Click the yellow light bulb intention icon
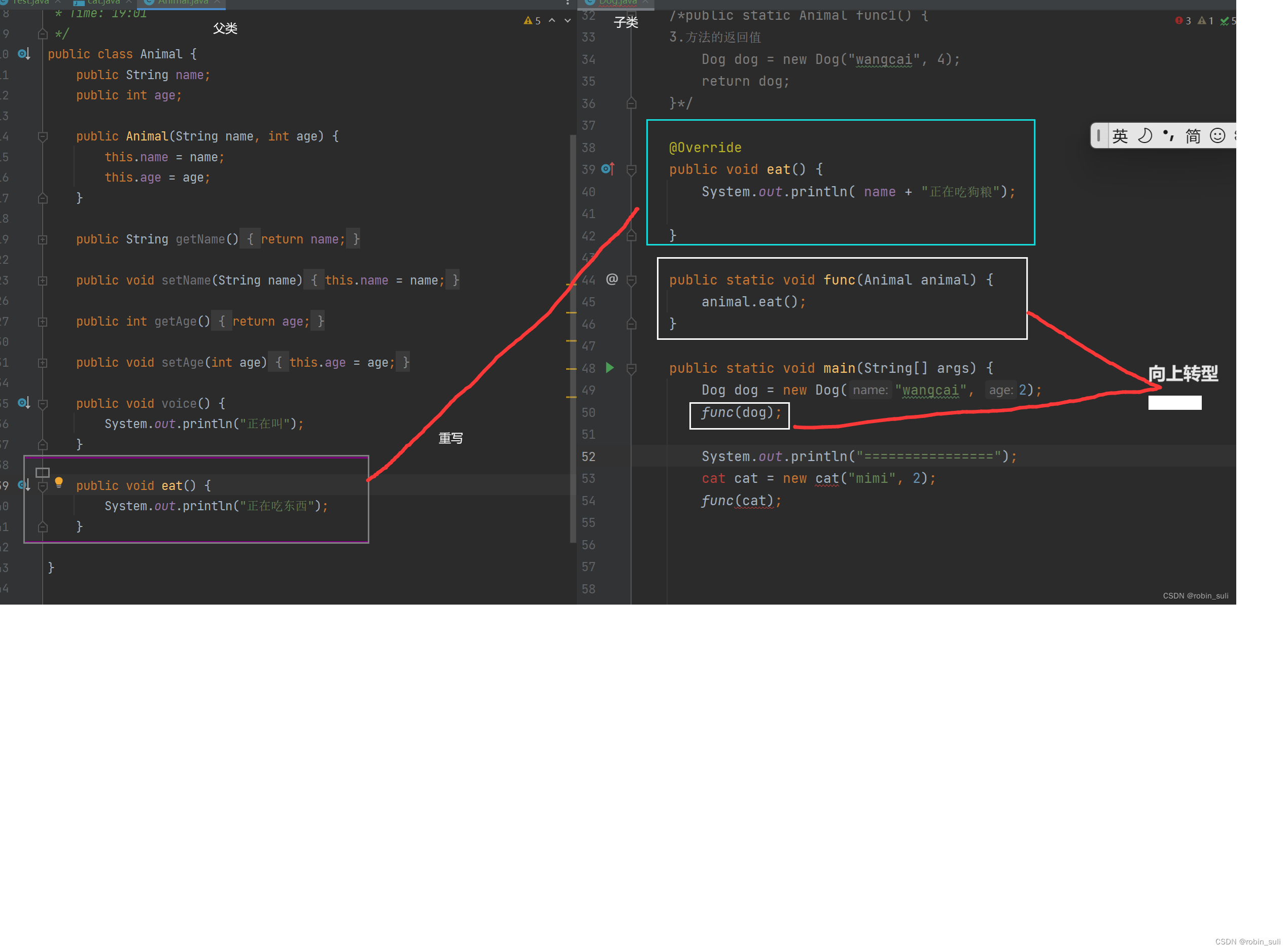This screenshot has width=1288, height=950. point(59,482)
